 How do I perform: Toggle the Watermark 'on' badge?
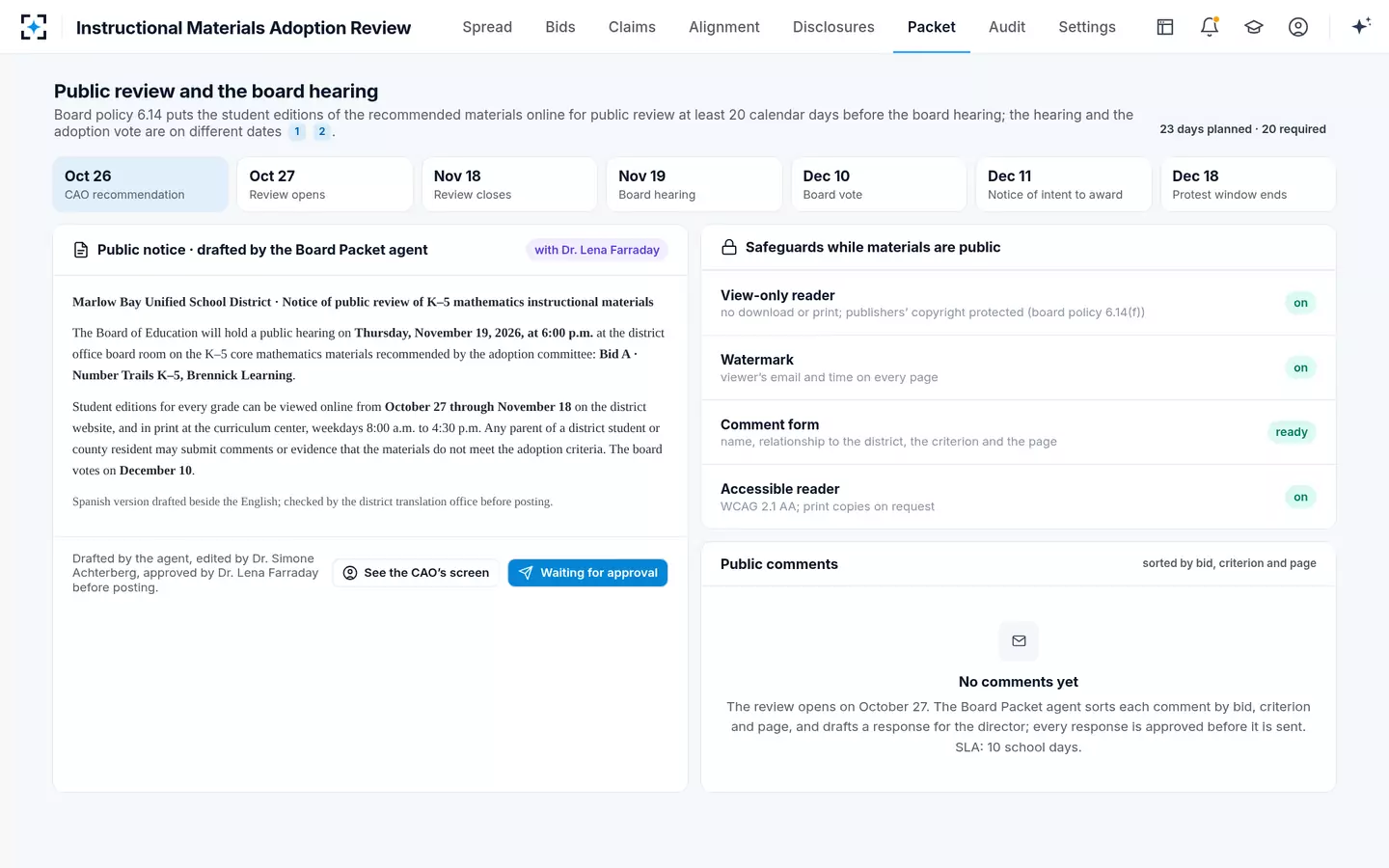click(x=1300, y=367)
